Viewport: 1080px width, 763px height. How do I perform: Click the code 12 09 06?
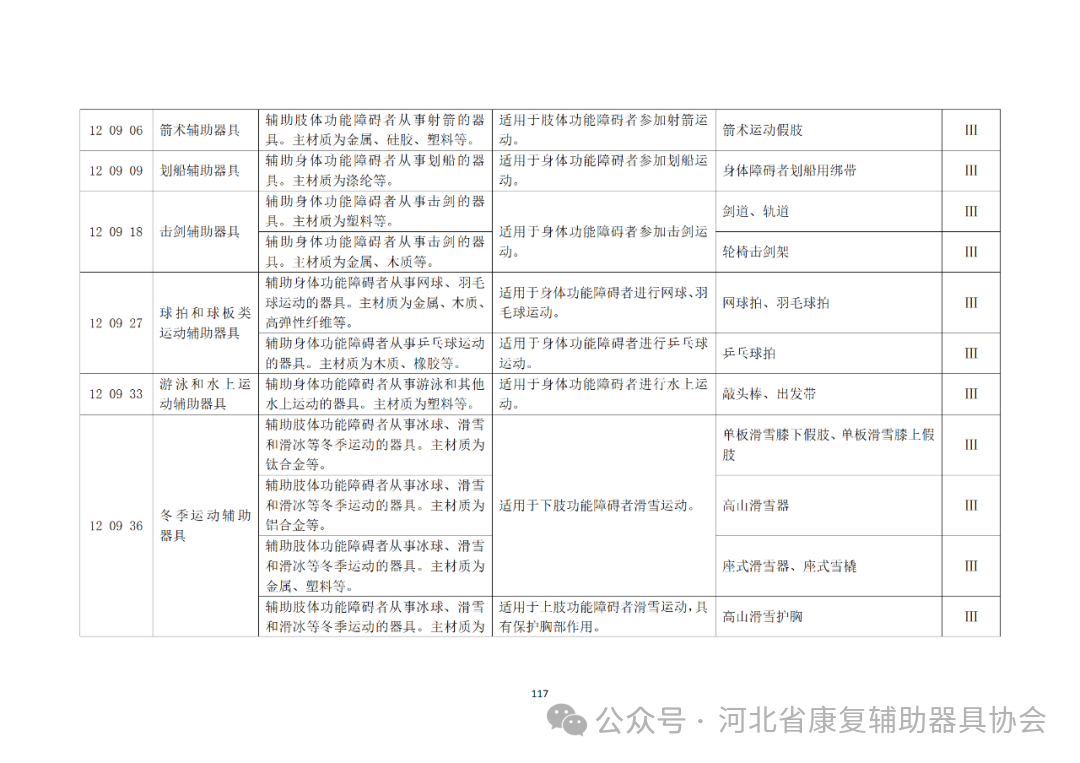click(x=115, y=130)
